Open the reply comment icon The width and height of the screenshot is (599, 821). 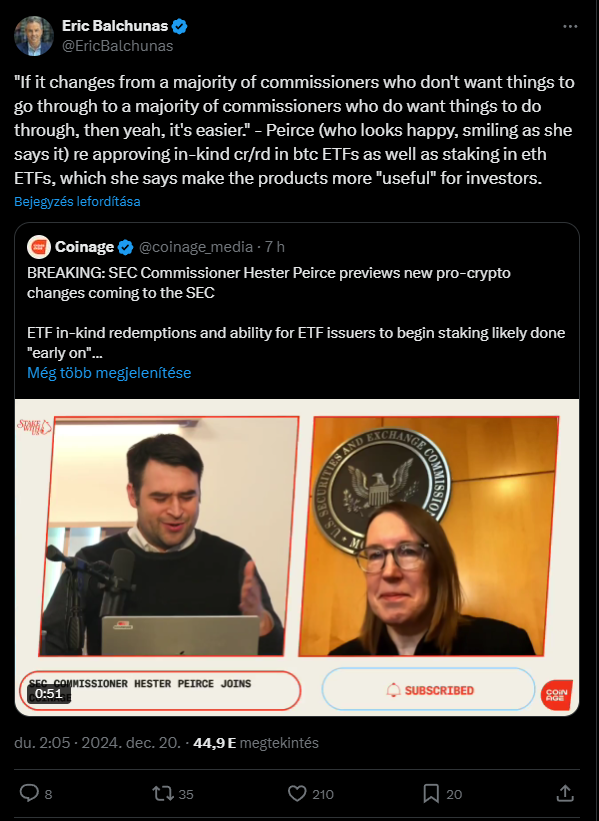pos(29,794)
